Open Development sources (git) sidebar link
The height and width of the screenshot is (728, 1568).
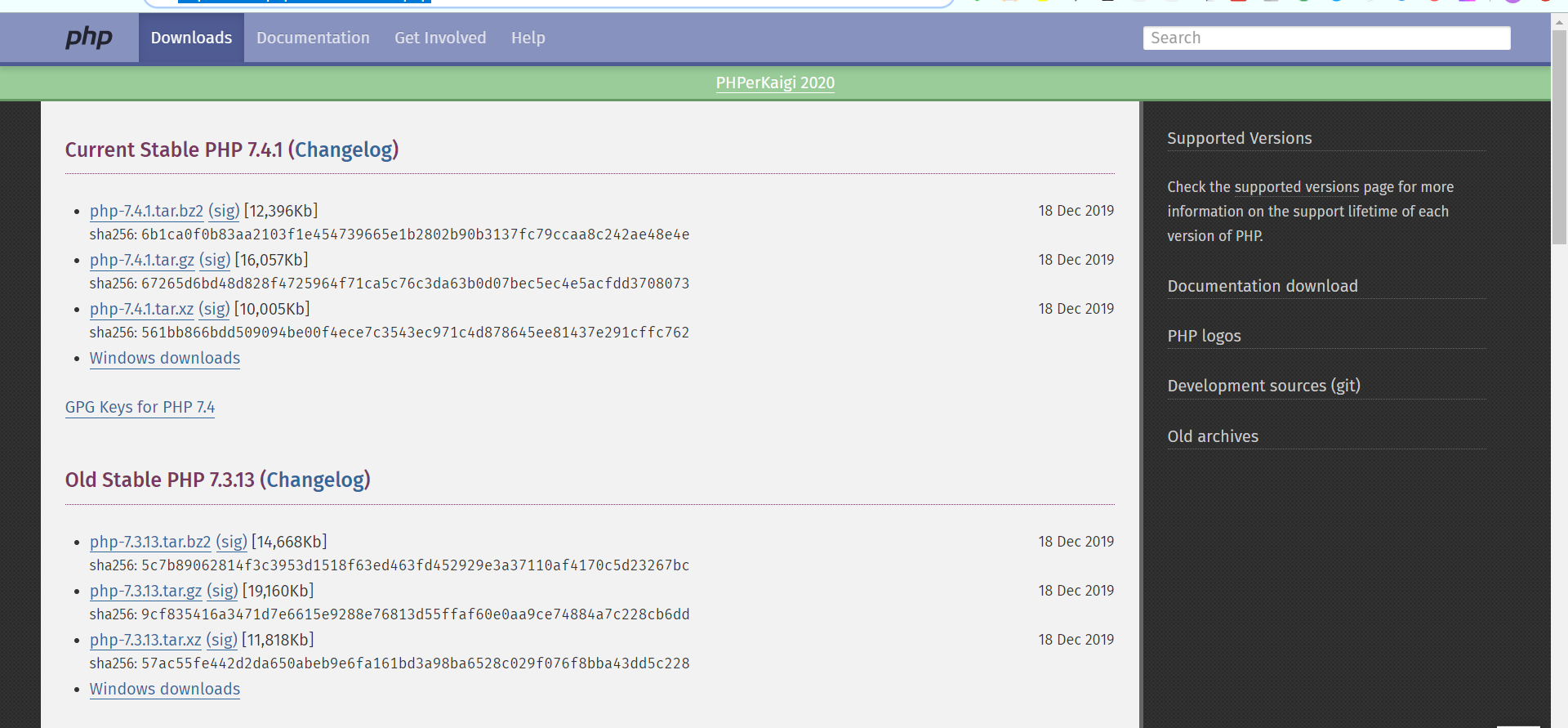tap(1263, 386)
